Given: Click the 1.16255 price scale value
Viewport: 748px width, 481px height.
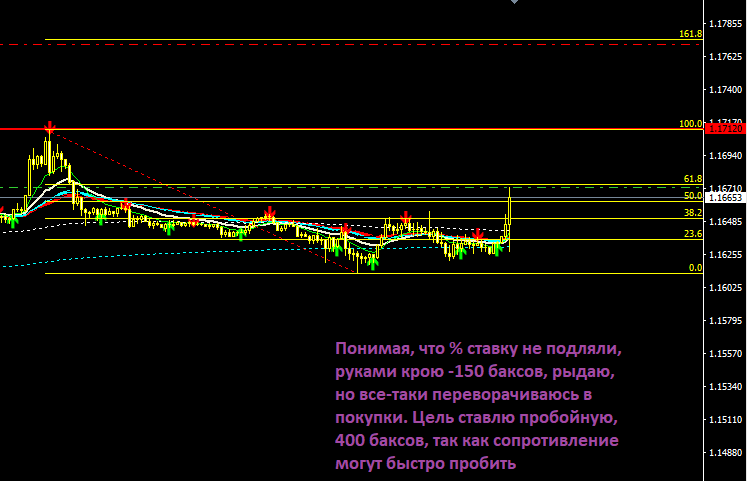Looking at the screenshot, I should 726,255.
